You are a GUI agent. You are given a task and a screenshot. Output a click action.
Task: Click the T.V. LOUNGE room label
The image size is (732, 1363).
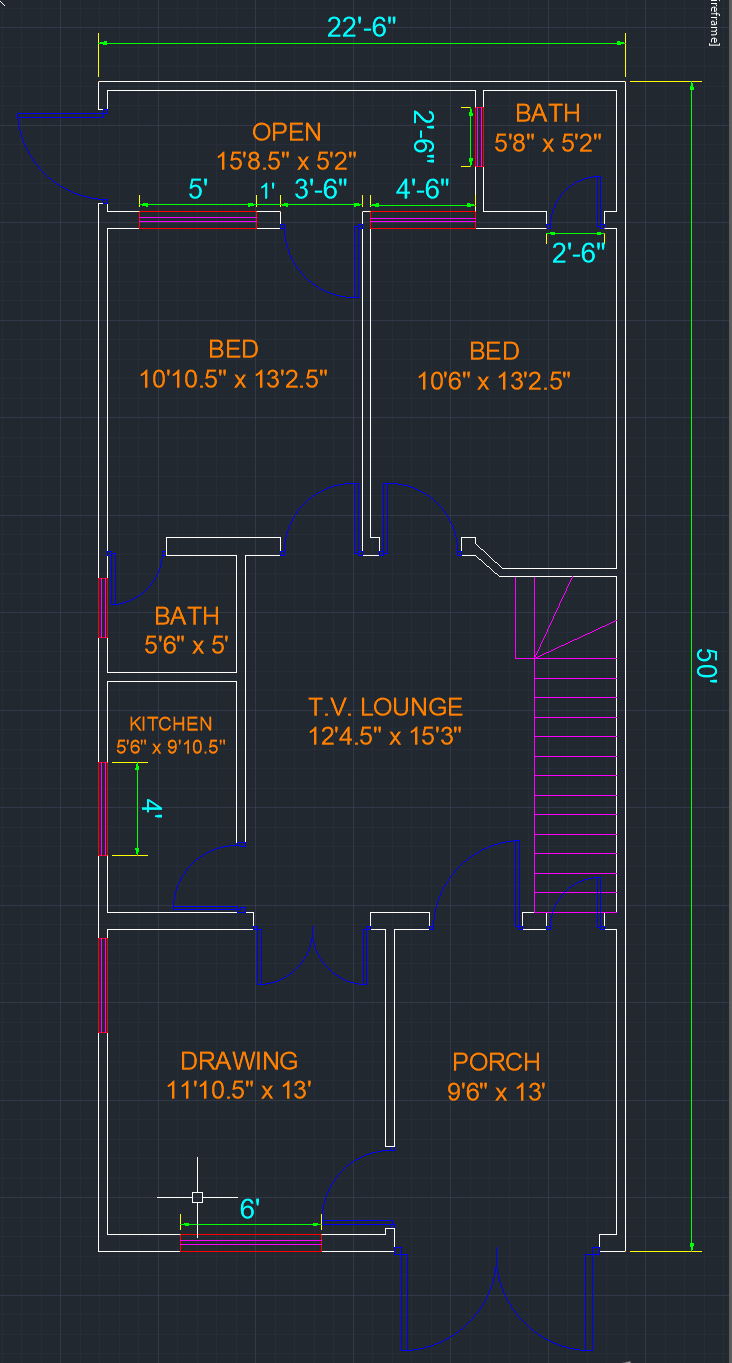click(x=385, y=708)
